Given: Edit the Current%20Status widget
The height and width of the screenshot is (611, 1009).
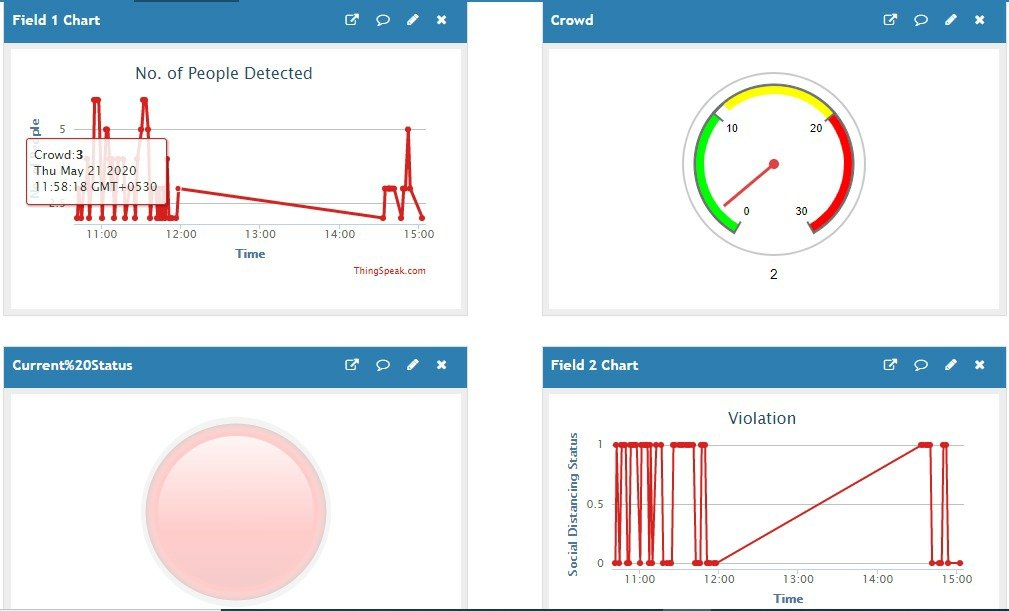Looking at the screenshot, I should pyautogui.click(x=412, y=365).
